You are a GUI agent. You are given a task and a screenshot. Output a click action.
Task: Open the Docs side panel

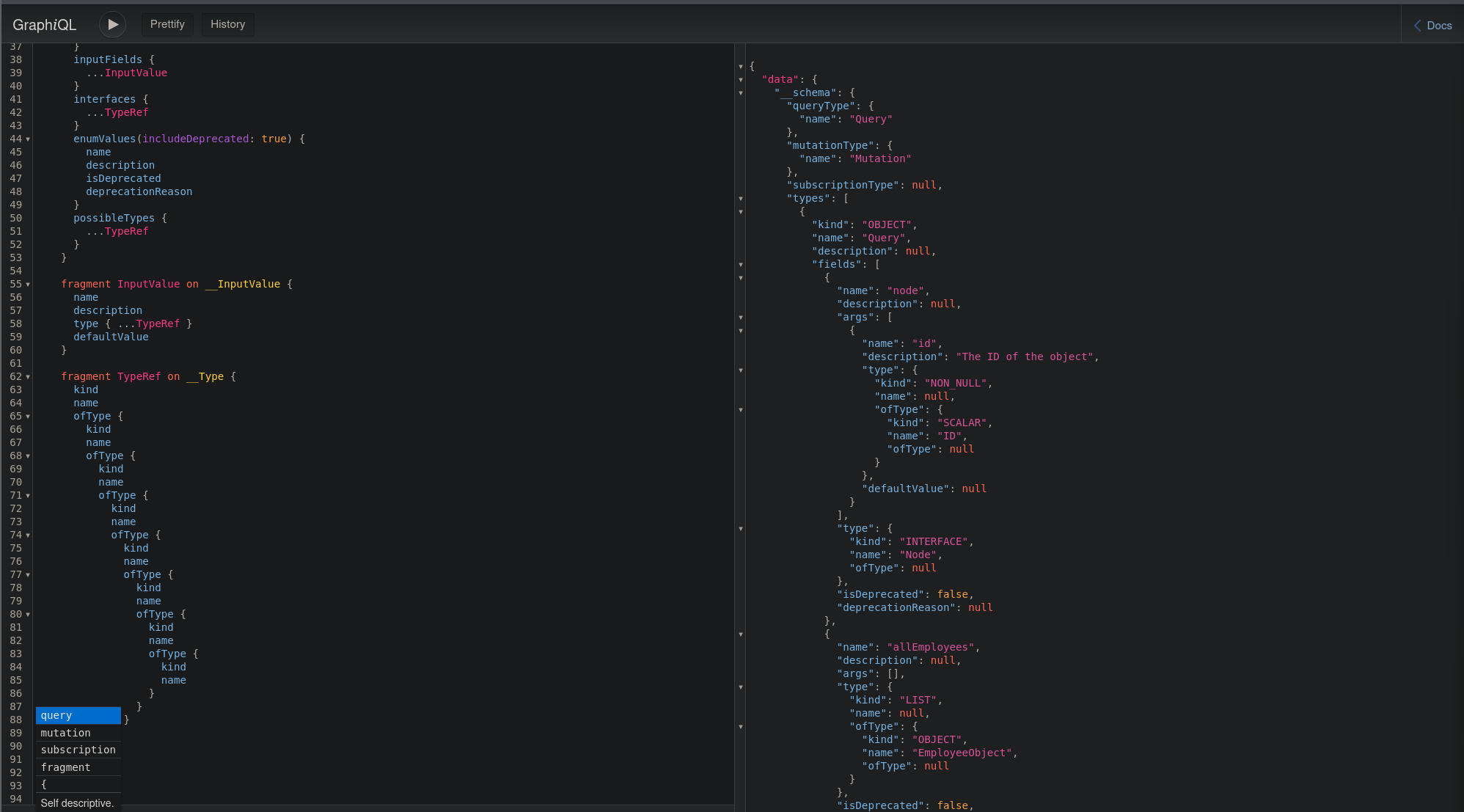coord(1432,25)
